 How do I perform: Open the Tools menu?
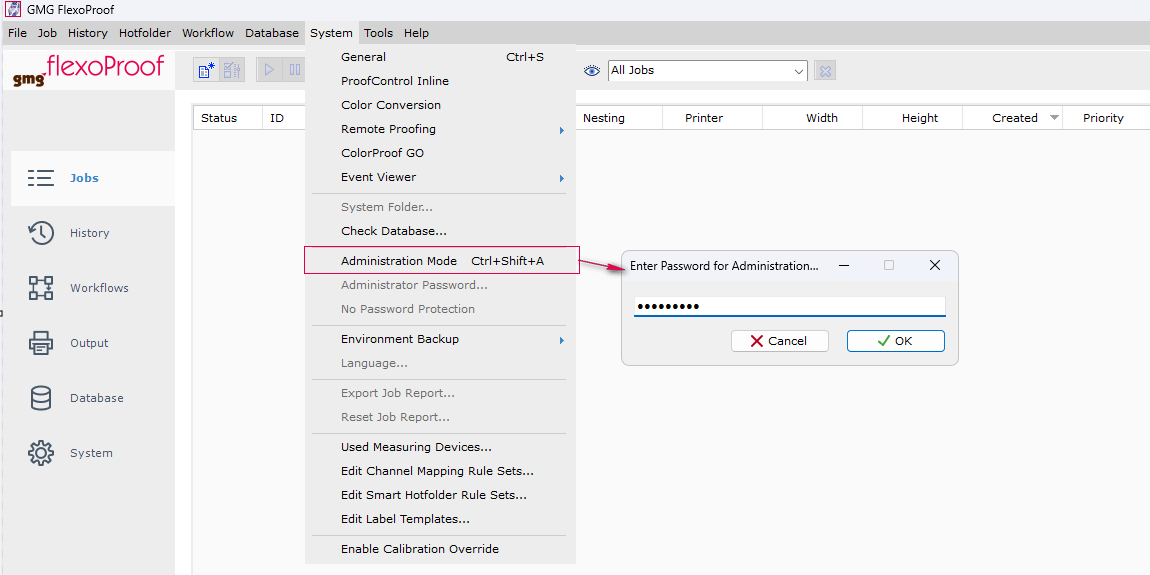[378, 33]
